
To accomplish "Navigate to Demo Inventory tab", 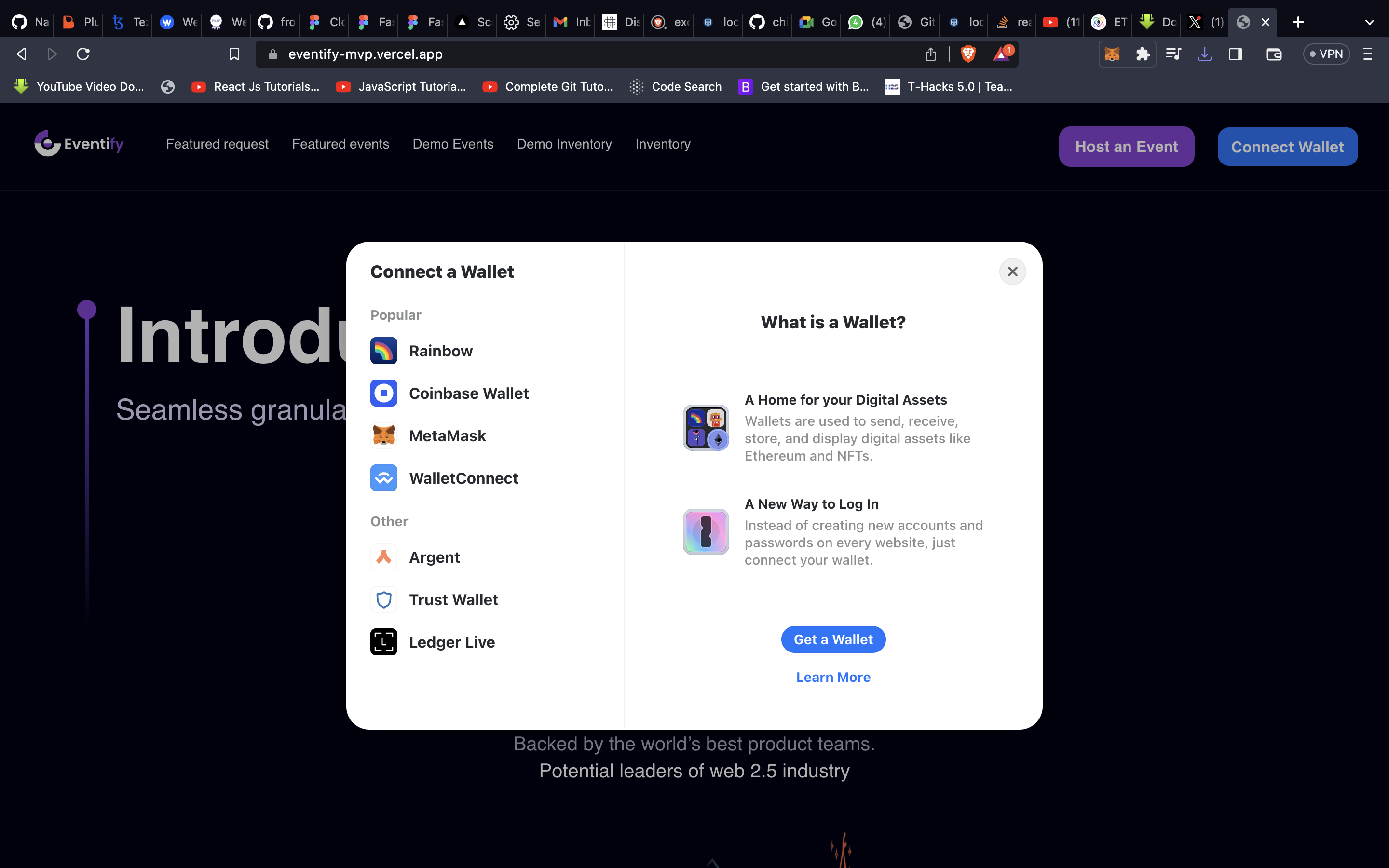I will coord(564,144).
